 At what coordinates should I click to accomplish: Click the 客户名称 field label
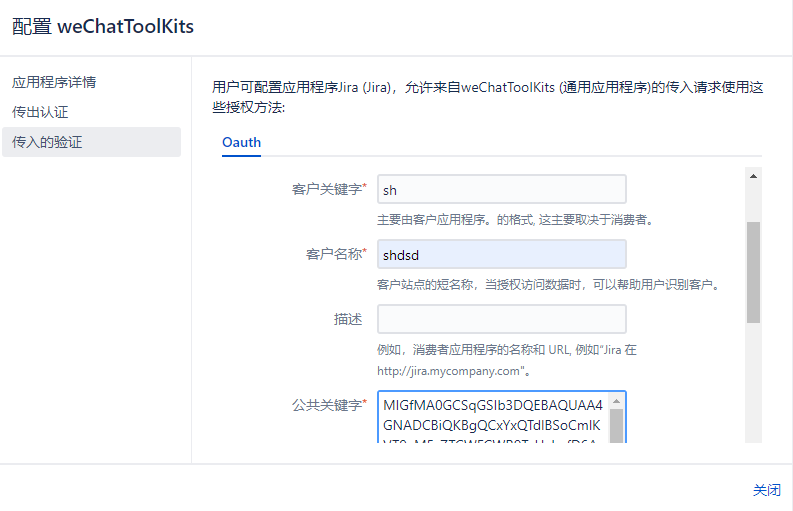pos(335,254)
